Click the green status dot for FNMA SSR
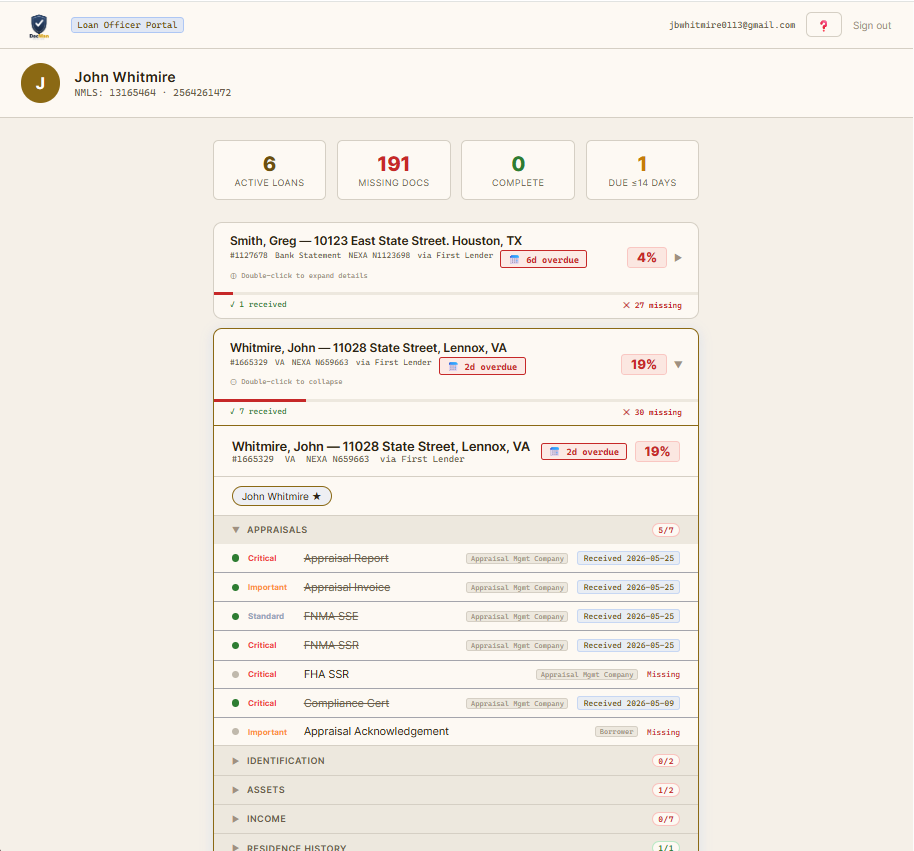The height and width of the screenshot is (851, 914). click(235, 645)
